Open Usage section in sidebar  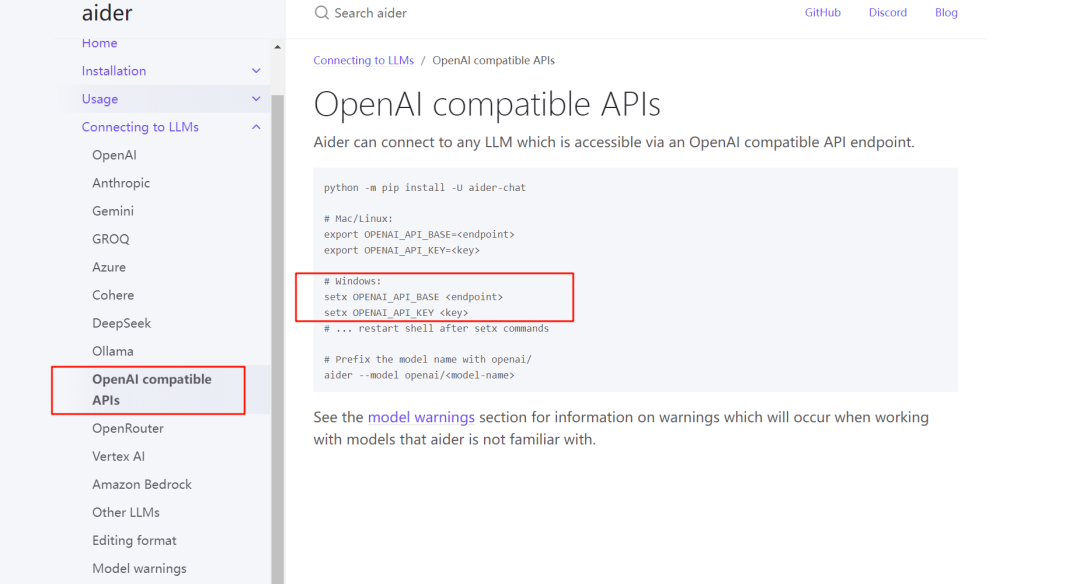click(x=100, y=99)
